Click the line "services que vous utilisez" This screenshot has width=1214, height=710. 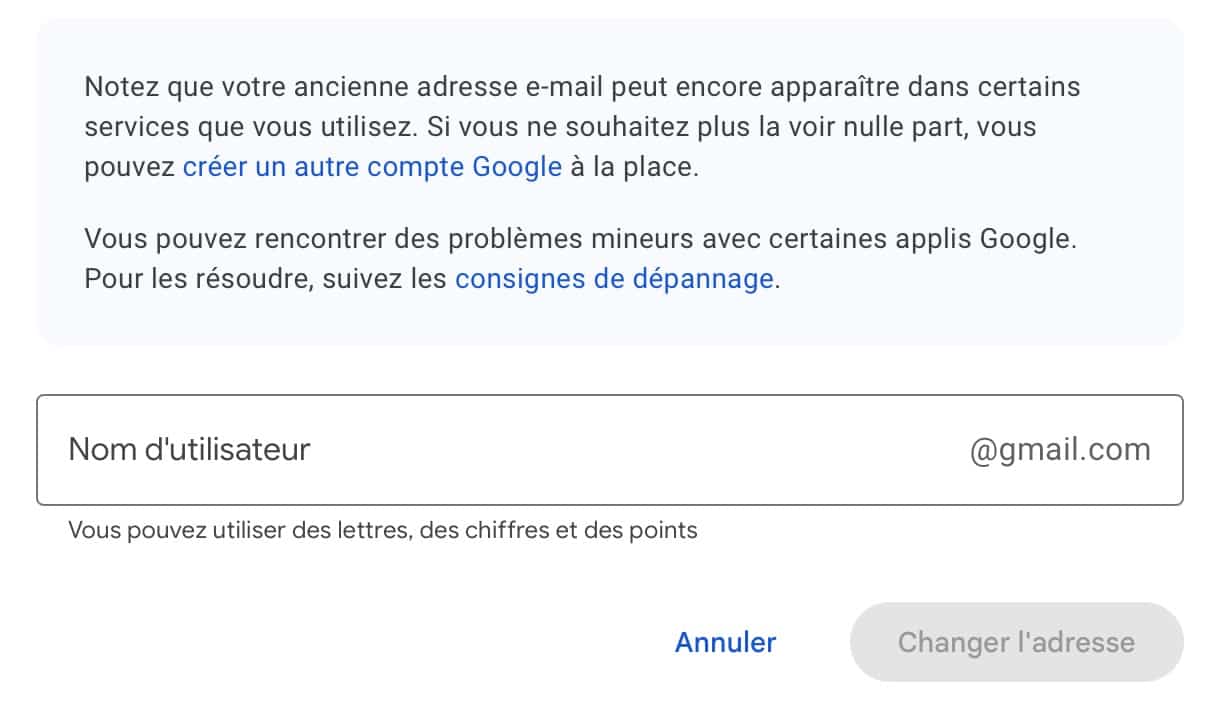pyautogui.click(x=250, y=127)
